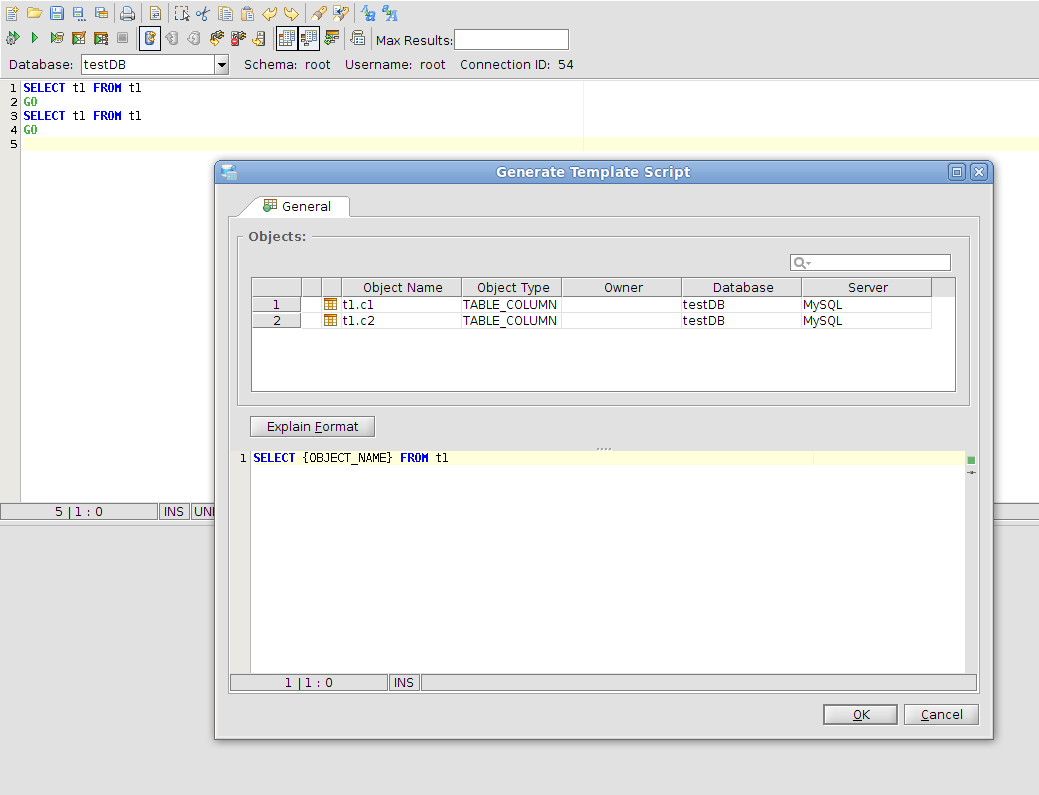Copy the selected text
This screenshot has width=1039, height=795.
(225, 13)
